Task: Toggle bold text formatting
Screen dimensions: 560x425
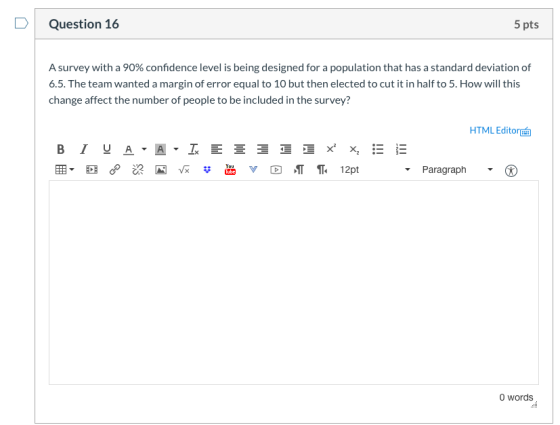Action: click(x=61, y=149)
